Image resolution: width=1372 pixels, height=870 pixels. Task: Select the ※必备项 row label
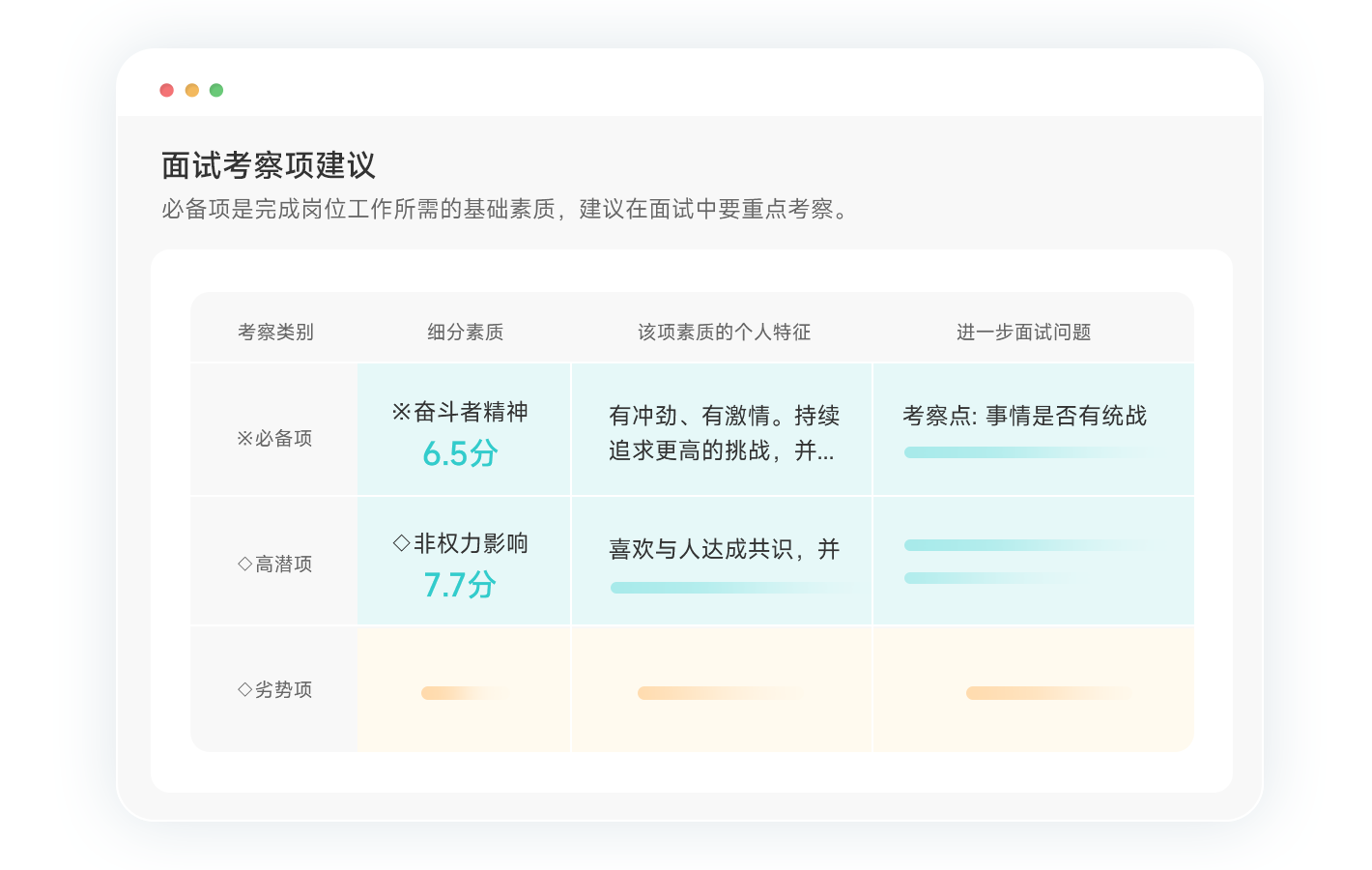tap(274, 439)
